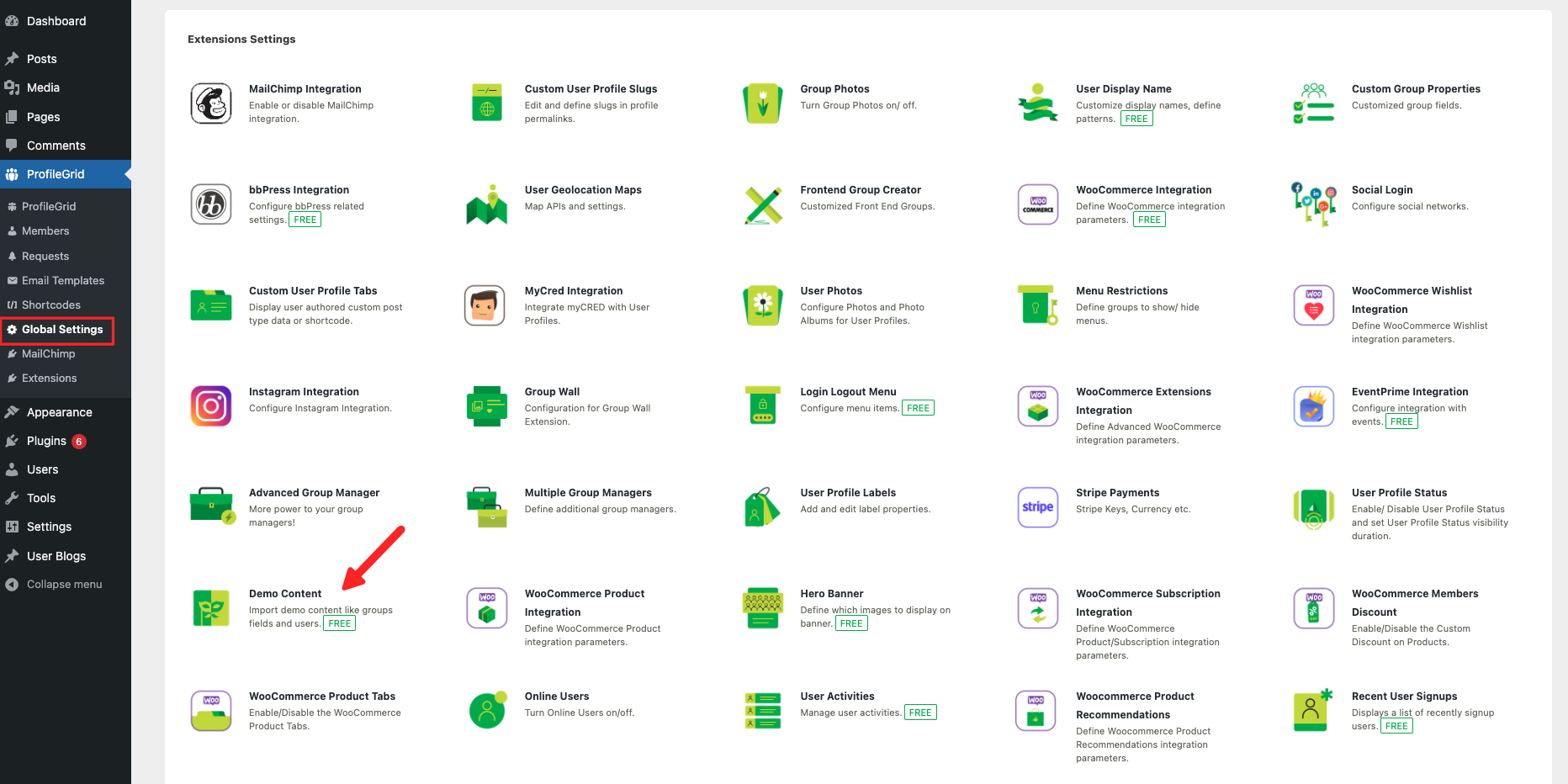
Task: Click the User Geolocation Maps icon
Action: [x=486, y=204]
